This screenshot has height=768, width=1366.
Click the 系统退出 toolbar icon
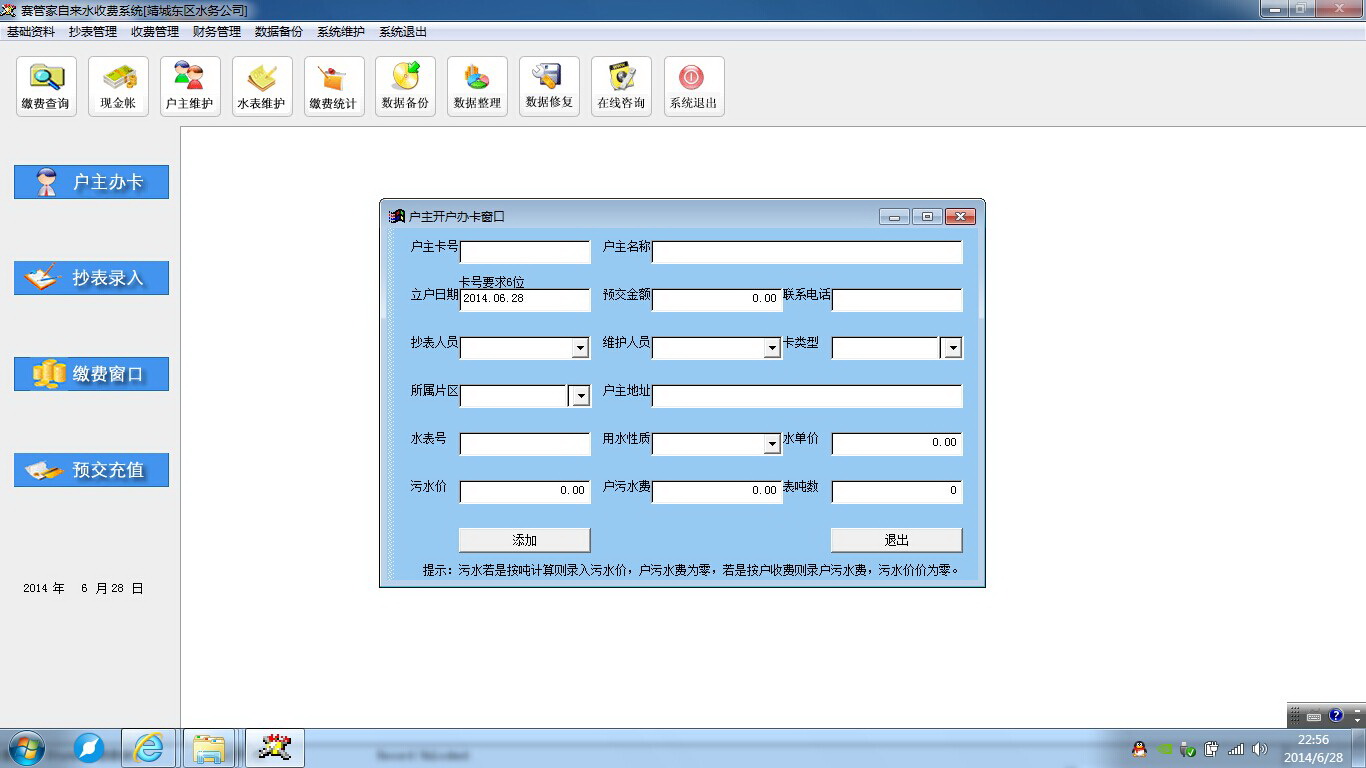(694, 86)
